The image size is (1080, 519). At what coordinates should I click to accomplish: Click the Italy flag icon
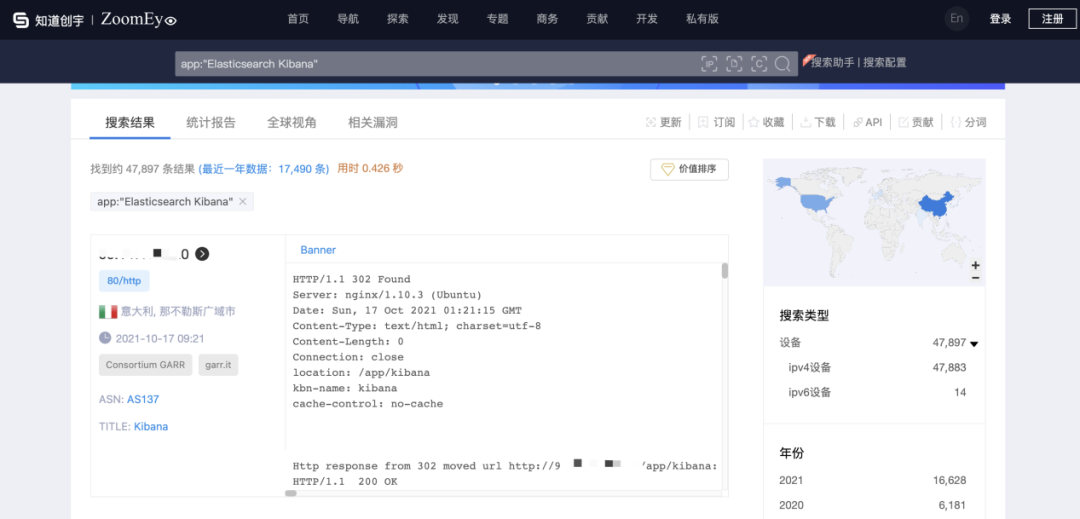point(107,312)
